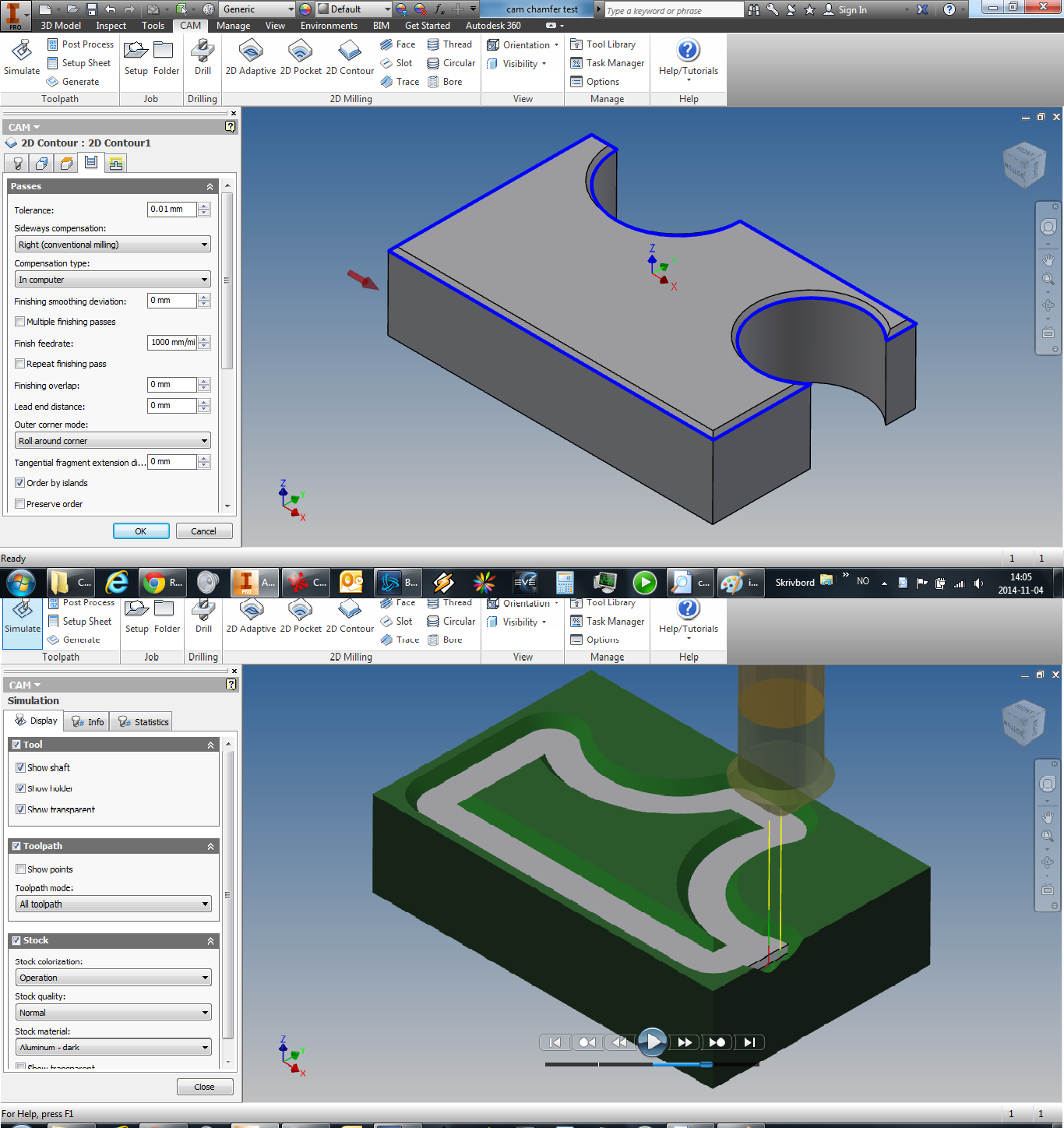Viewport: 1064px width, 1128px height.
Task: Open the Linking tab in 2D Contour dialog
Action: point(116,163)
